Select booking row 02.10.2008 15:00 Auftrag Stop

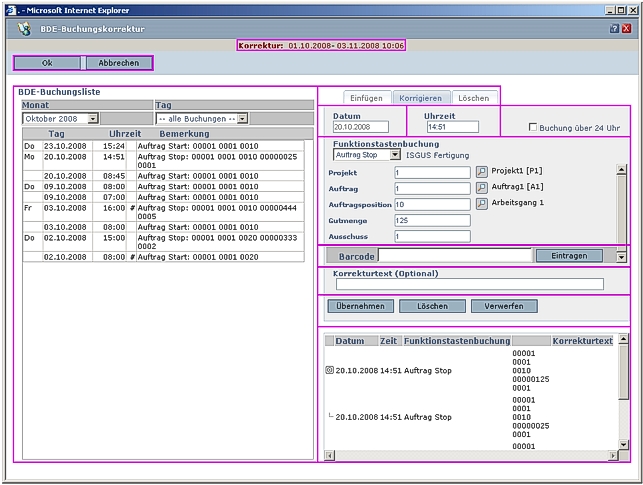tap(164, 242)
